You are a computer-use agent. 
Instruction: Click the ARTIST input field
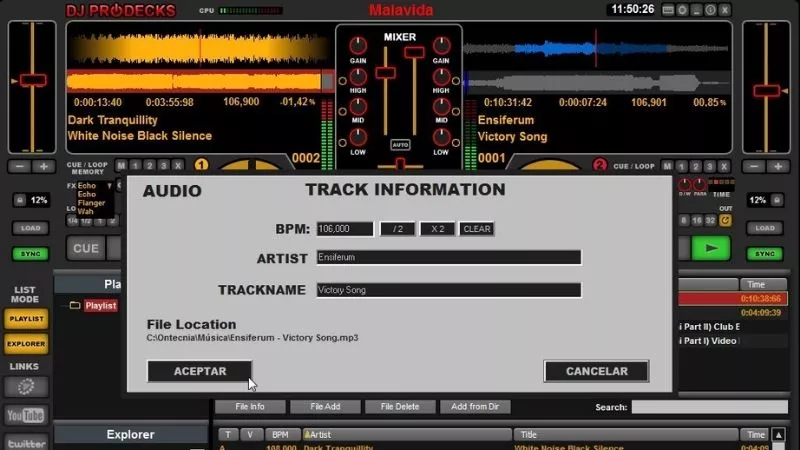(448, 257)
